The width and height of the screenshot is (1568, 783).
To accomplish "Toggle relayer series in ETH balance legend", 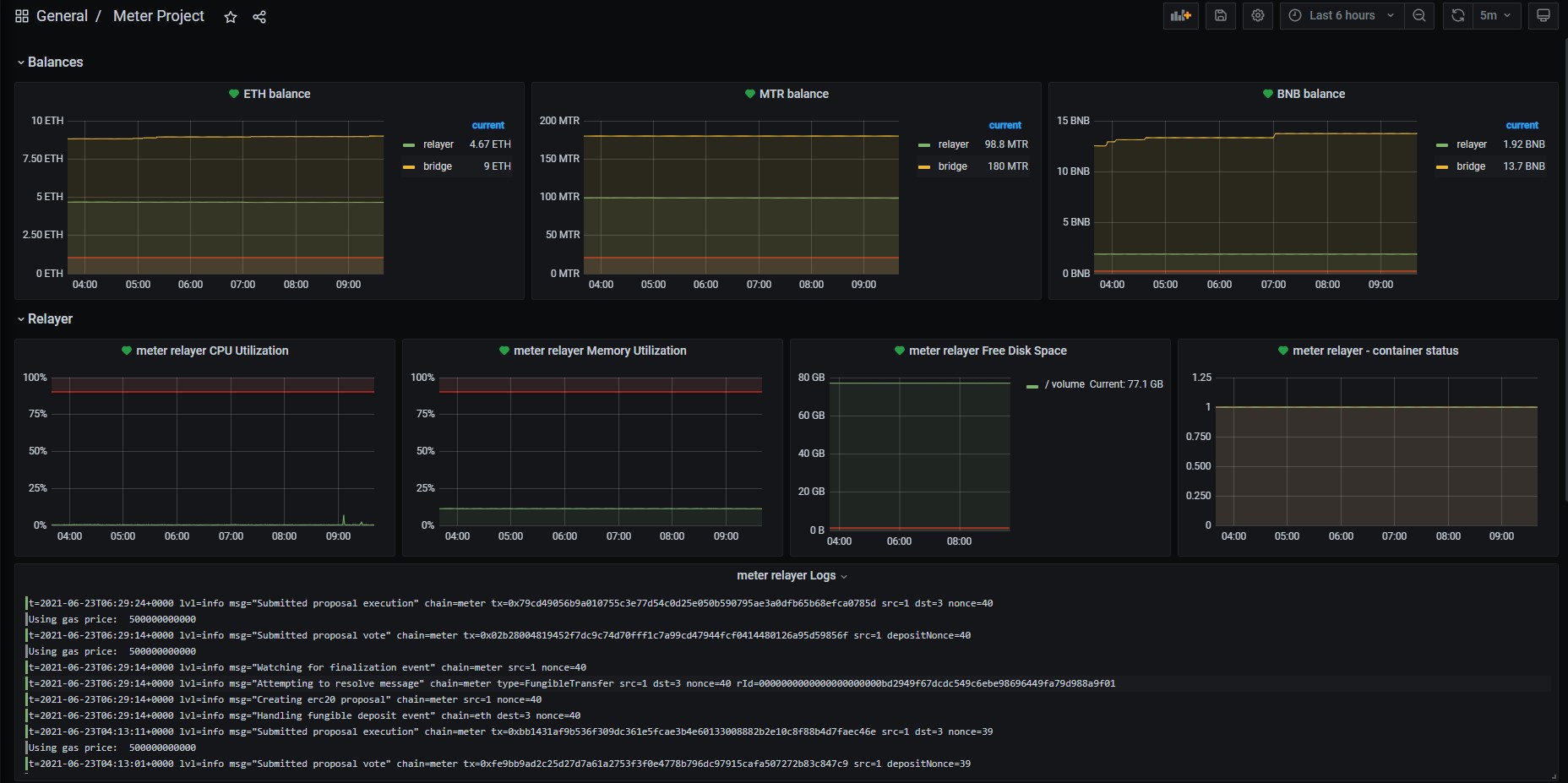I will point(438,144).
